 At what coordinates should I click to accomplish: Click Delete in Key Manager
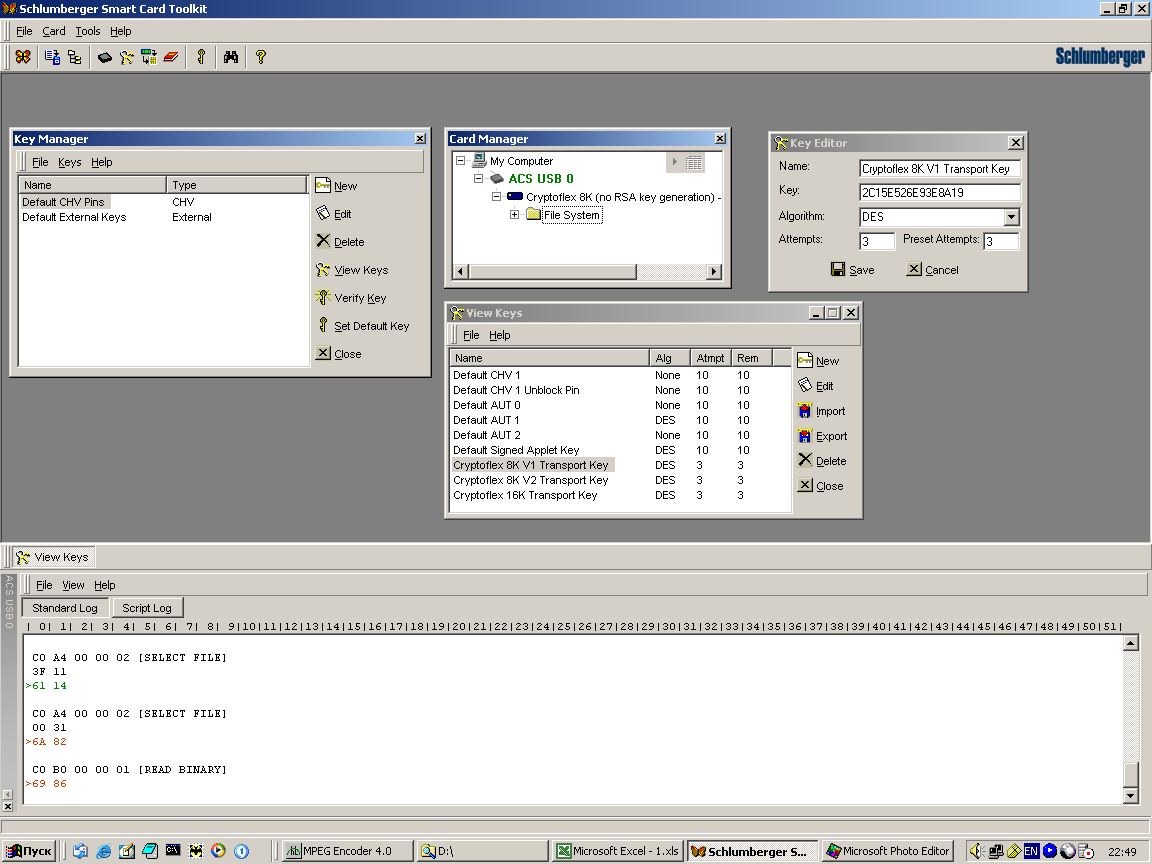(340, 242)
